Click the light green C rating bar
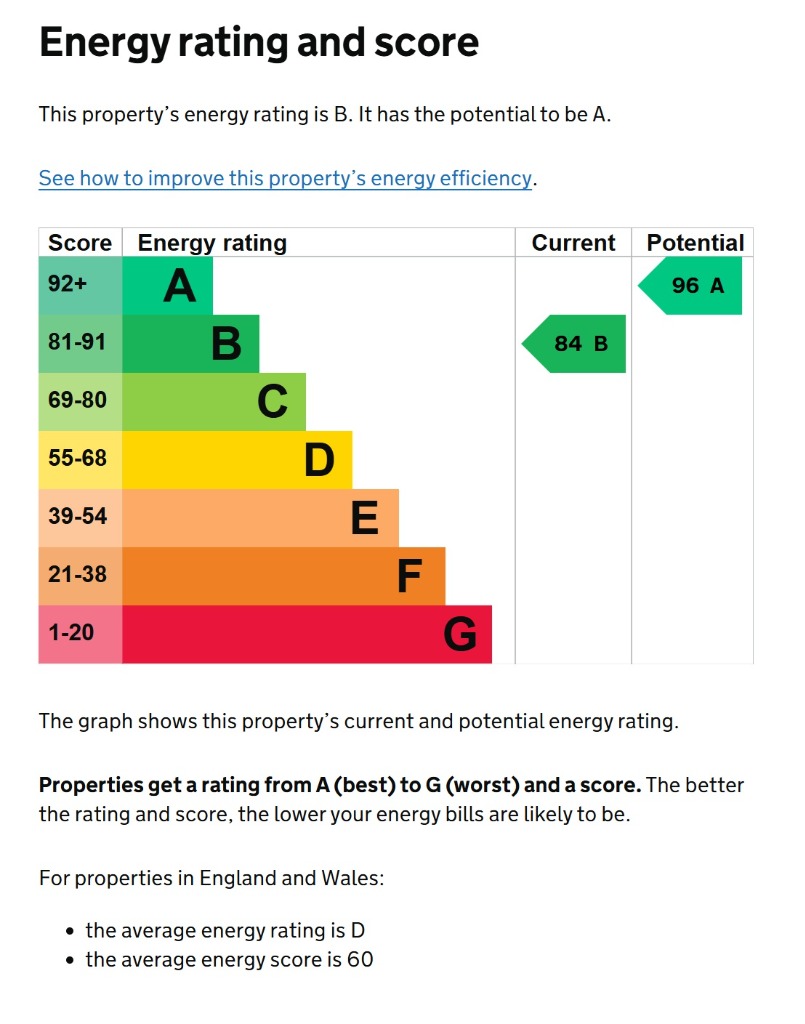The image size is (805, 1024). [x=214, y=402]
